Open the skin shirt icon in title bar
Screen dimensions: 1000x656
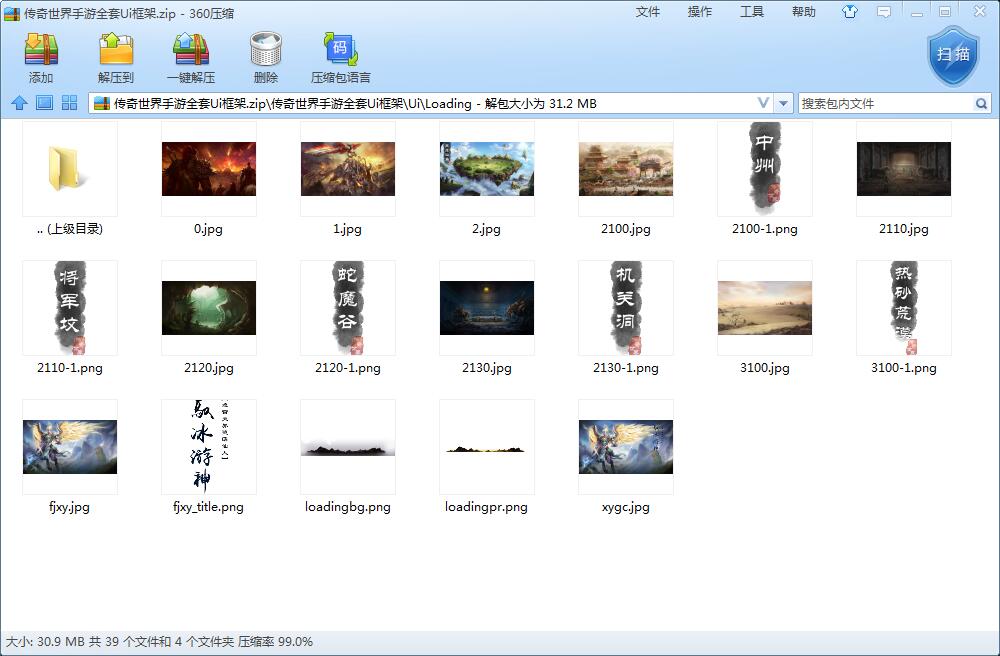(850, 12)
